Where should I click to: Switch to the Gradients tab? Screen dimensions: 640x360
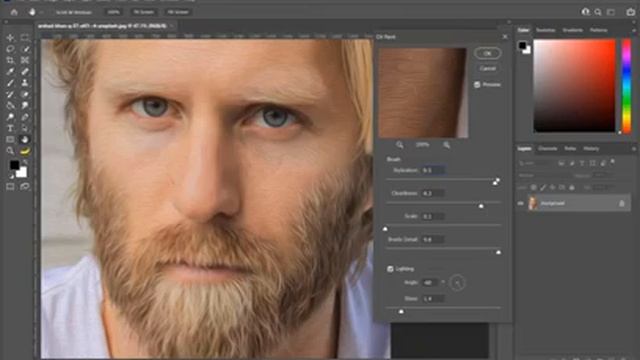[572, 30]
